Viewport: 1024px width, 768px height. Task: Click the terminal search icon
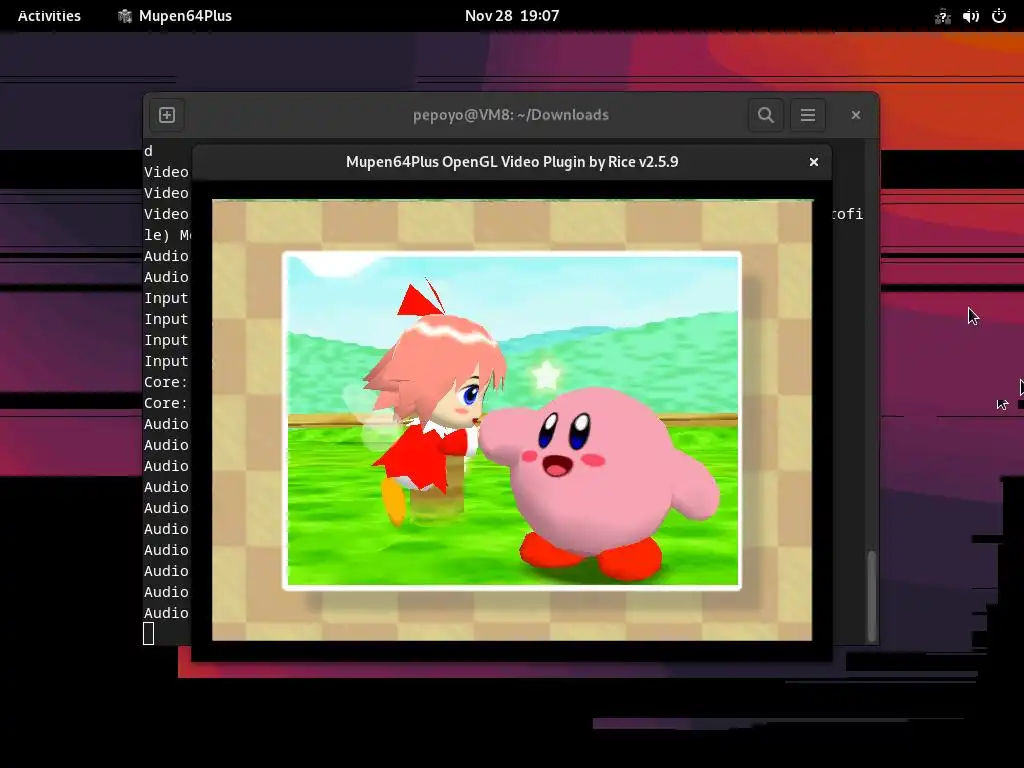(765, 115)
